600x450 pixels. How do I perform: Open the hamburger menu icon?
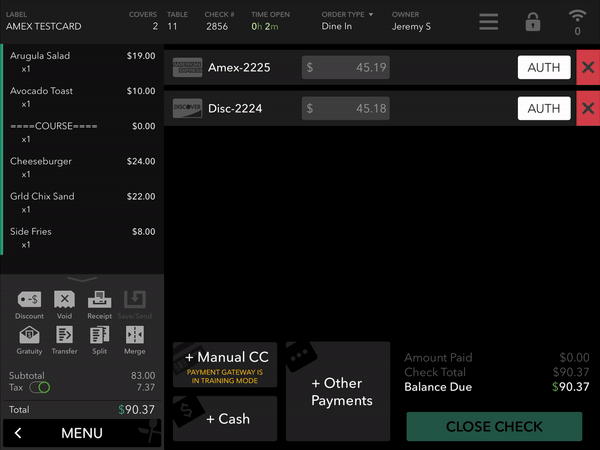489,22
